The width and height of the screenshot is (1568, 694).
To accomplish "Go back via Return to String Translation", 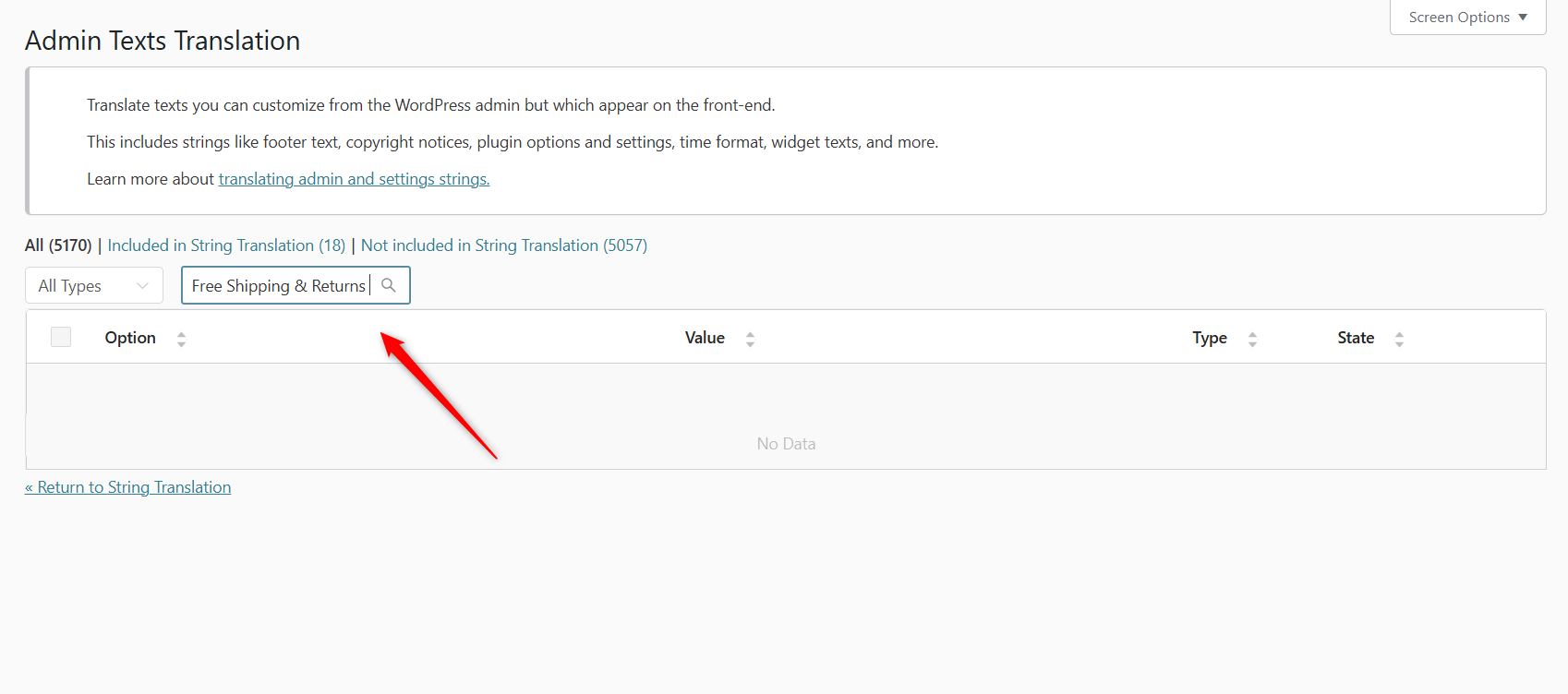I will click(128, 487).
